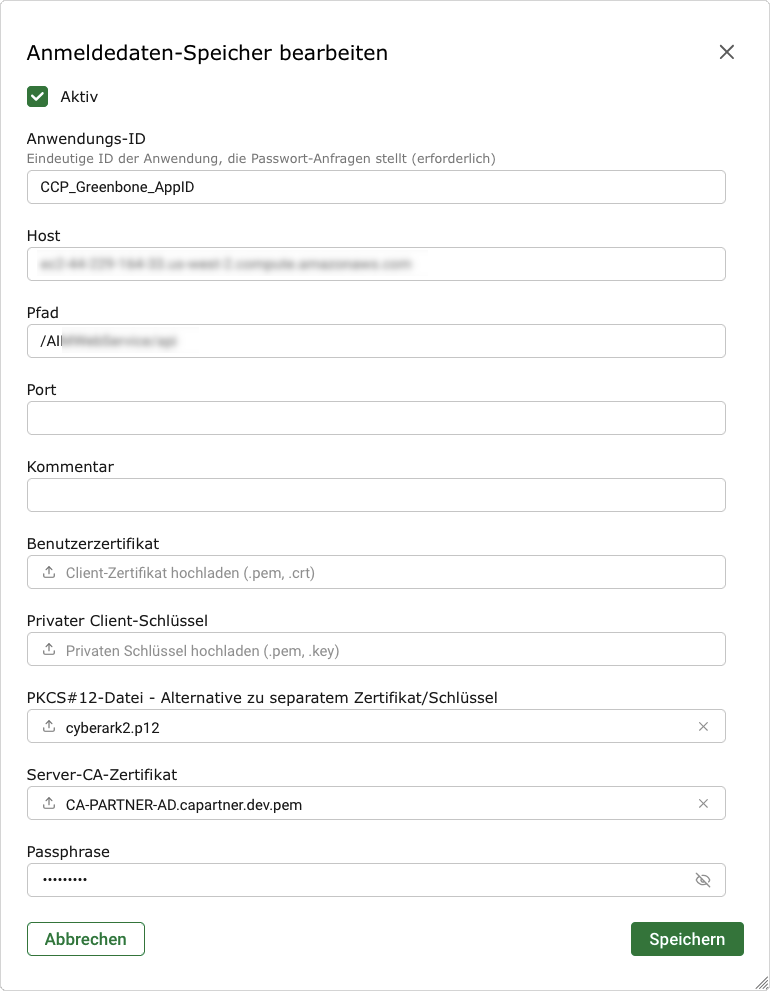Cancel with the Abbrechen button

[86, 939]
